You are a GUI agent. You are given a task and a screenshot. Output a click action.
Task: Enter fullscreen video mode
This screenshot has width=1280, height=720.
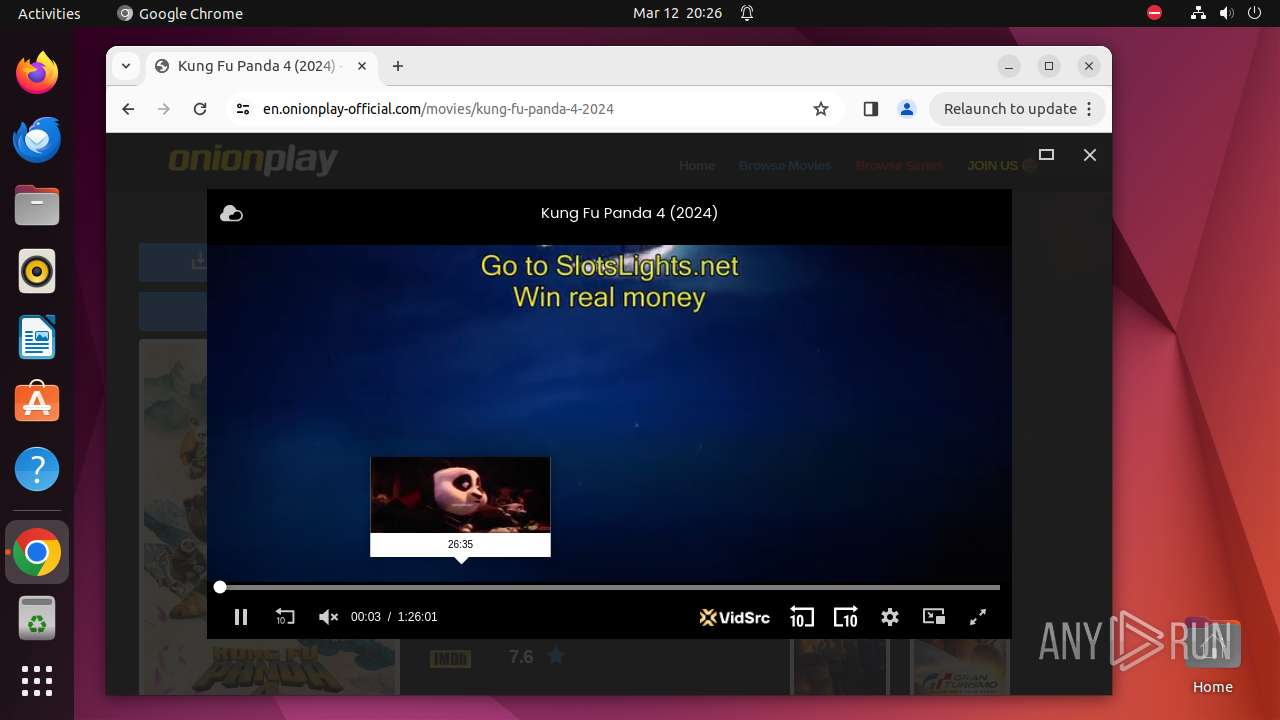(979, 617)
